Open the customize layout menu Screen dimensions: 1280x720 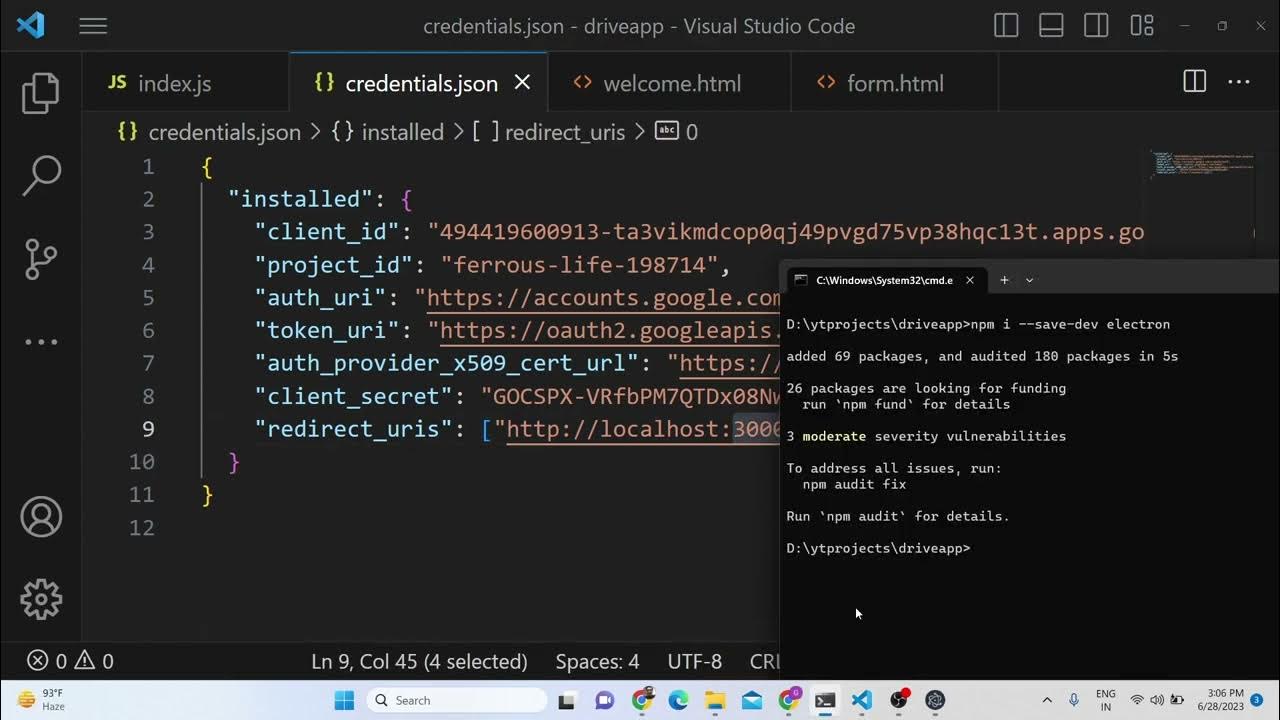[1141, 26]
